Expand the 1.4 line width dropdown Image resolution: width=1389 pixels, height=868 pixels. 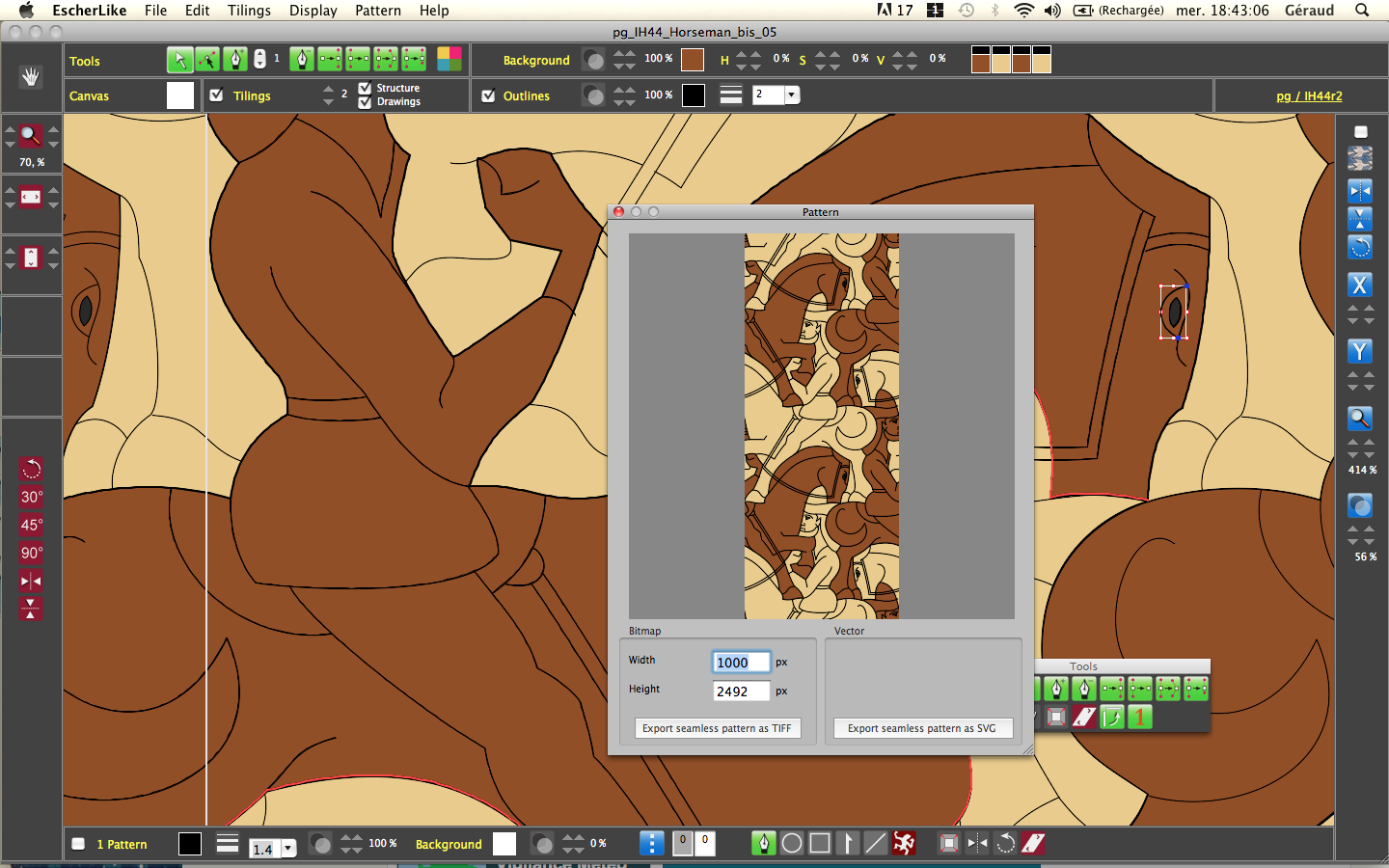(287, 849)
